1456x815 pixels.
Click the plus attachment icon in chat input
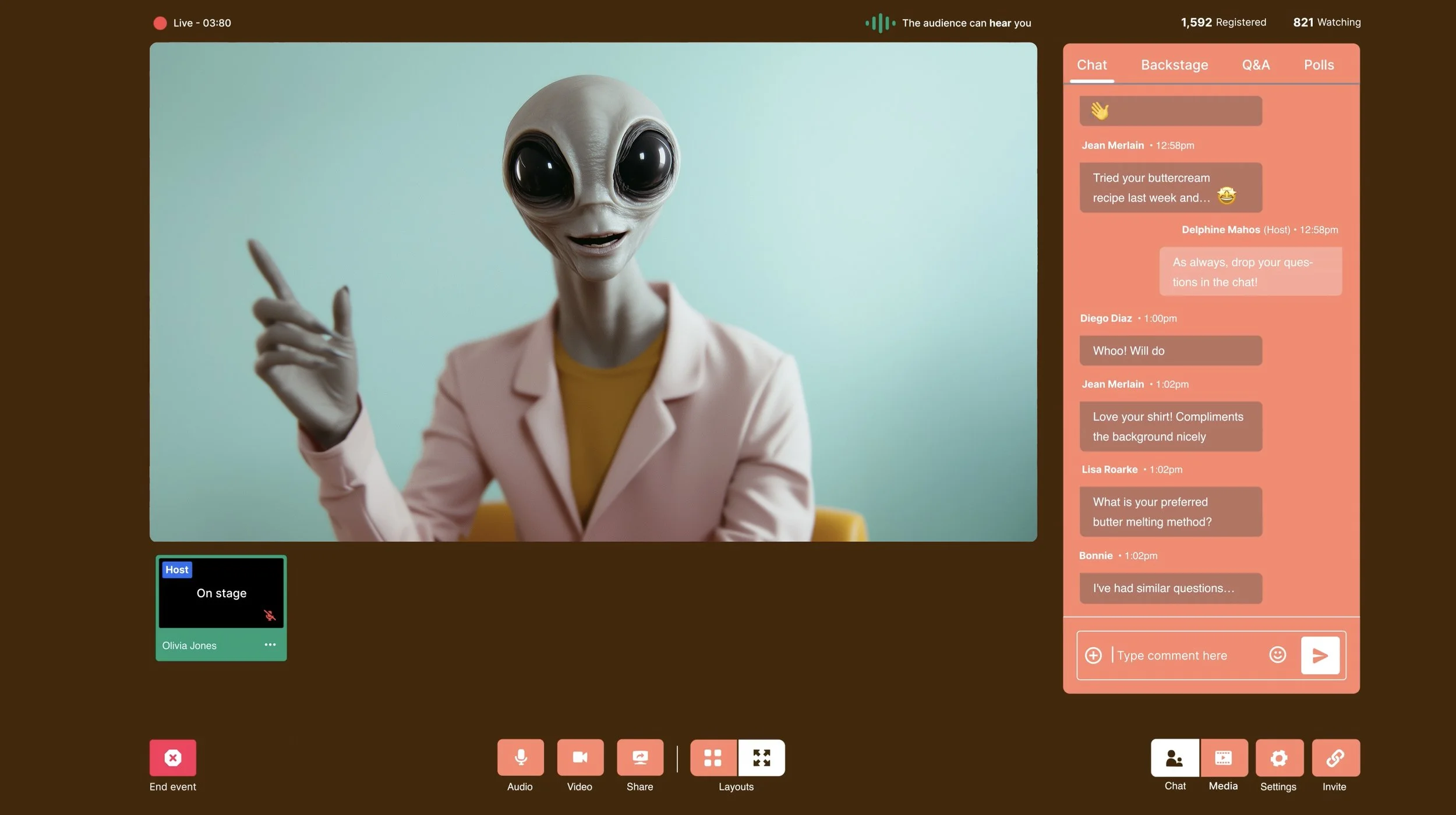click(1093, 655)
